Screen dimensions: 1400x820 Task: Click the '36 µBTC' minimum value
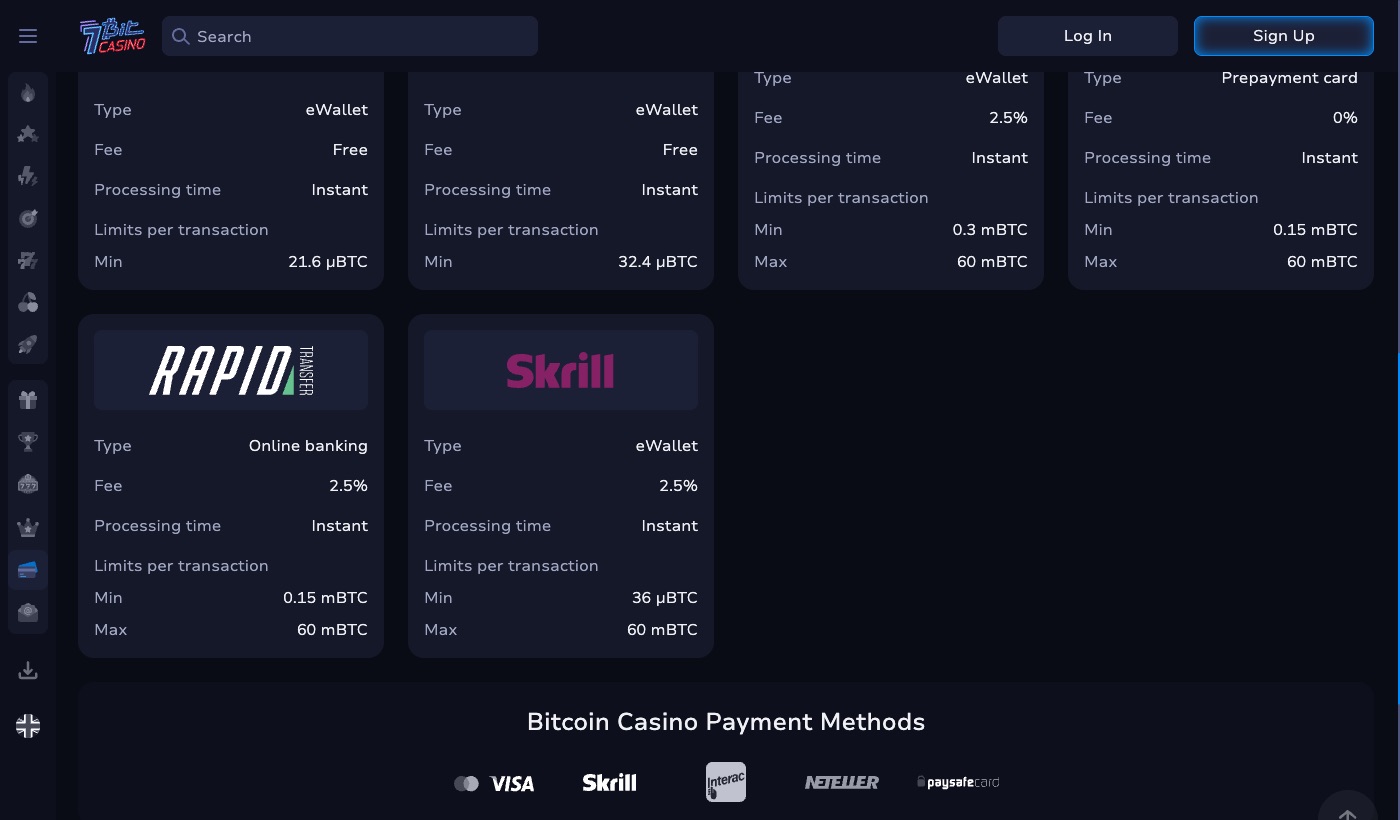(x=665, y=598)
